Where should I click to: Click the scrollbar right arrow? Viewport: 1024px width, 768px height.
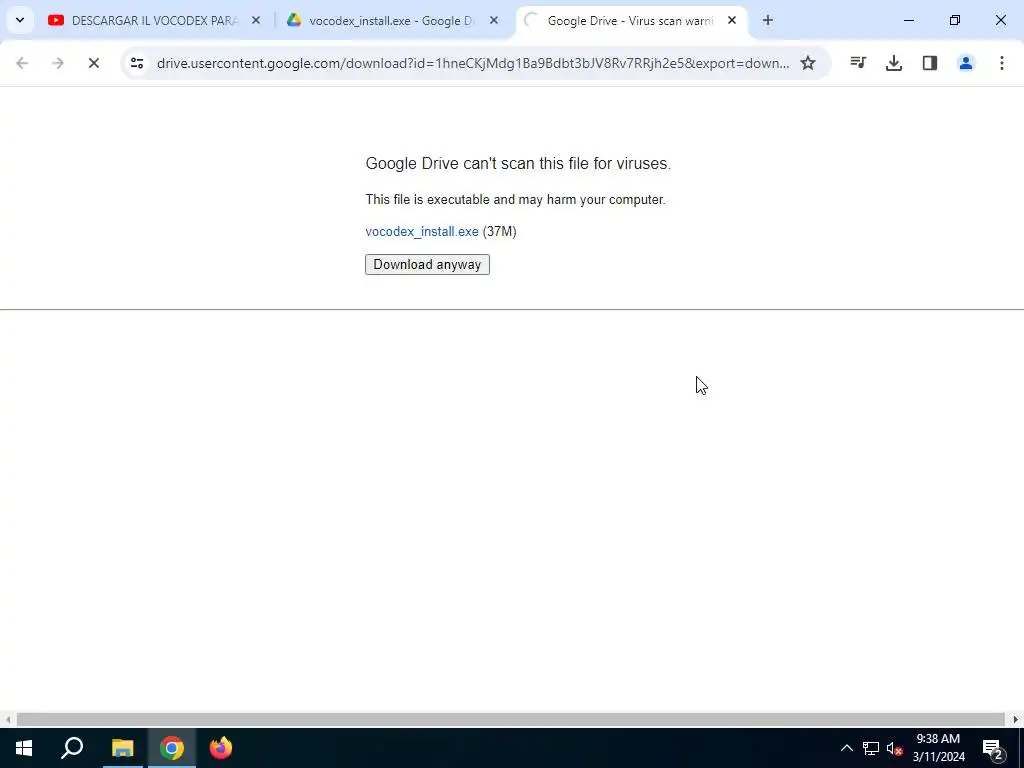(1016, 720)
